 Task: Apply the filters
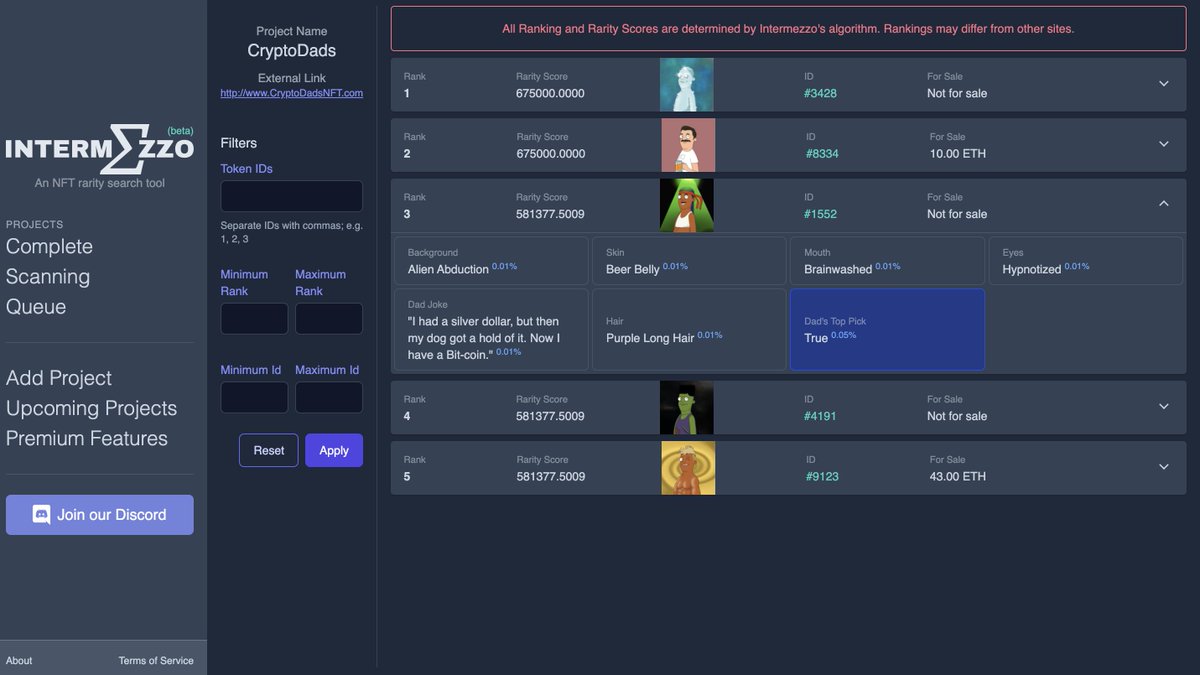pos(334,450)
